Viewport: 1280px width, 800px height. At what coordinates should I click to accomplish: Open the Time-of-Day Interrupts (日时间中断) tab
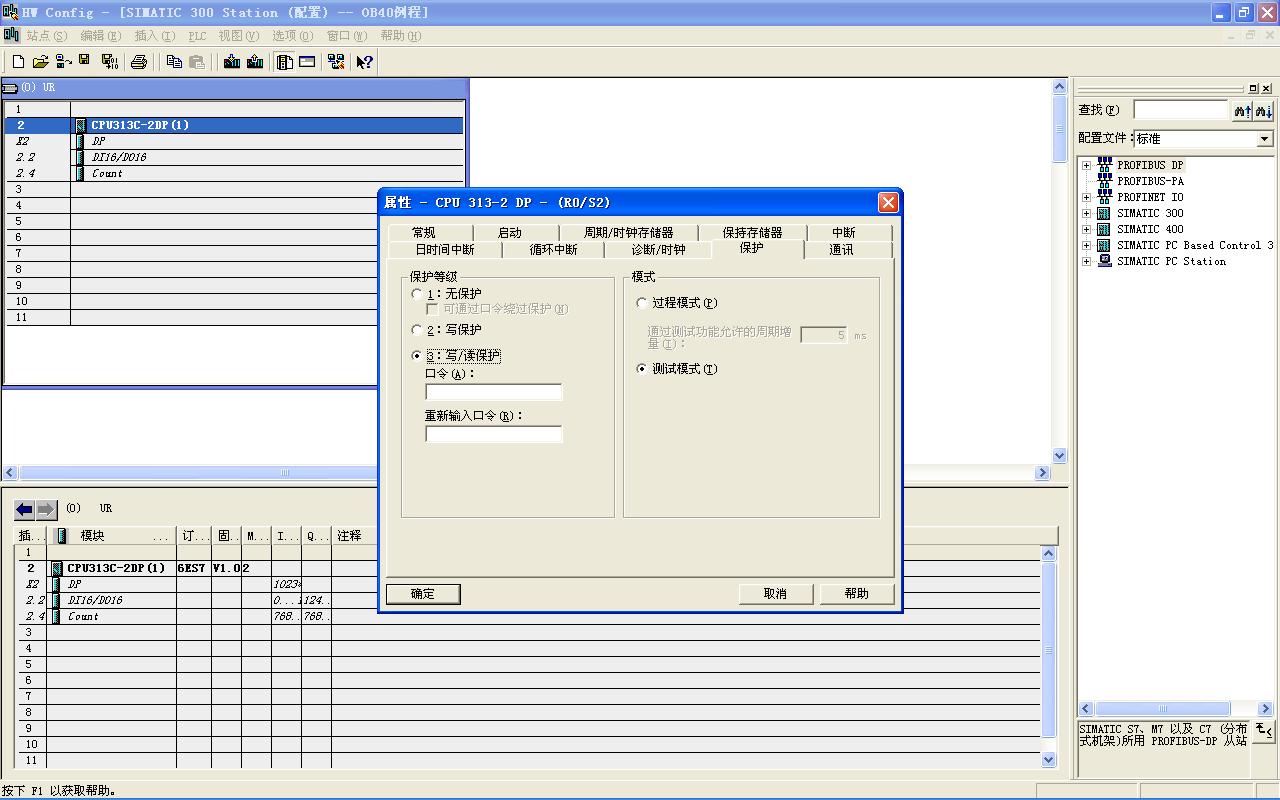(445, 250)
